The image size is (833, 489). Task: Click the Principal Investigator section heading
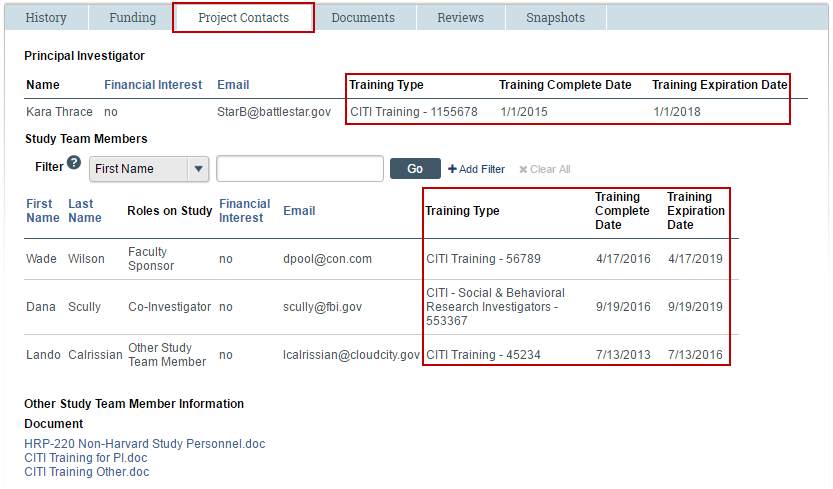pyautogui.click(x=84, y=56)
